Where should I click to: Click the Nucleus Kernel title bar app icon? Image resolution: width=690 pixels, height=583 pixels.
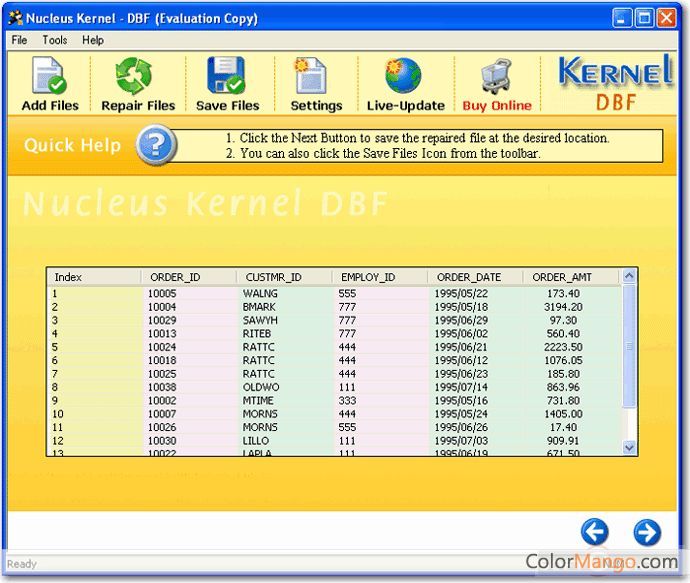(x=15, y=18)
